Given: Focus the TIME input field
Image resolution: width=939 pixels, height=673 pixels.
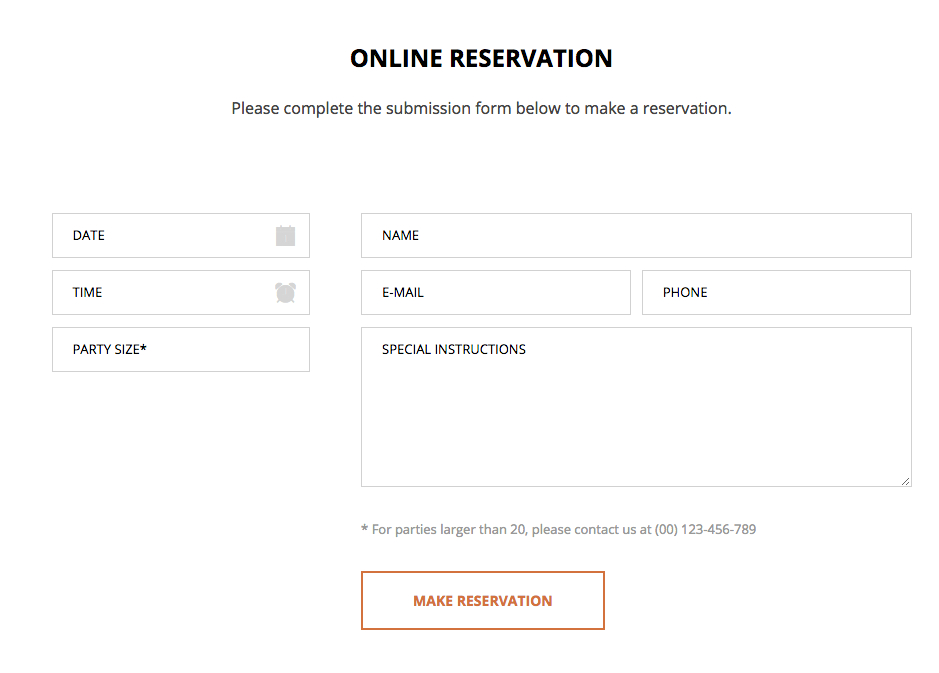Looking at the screenshot, I should coord(150,292).
